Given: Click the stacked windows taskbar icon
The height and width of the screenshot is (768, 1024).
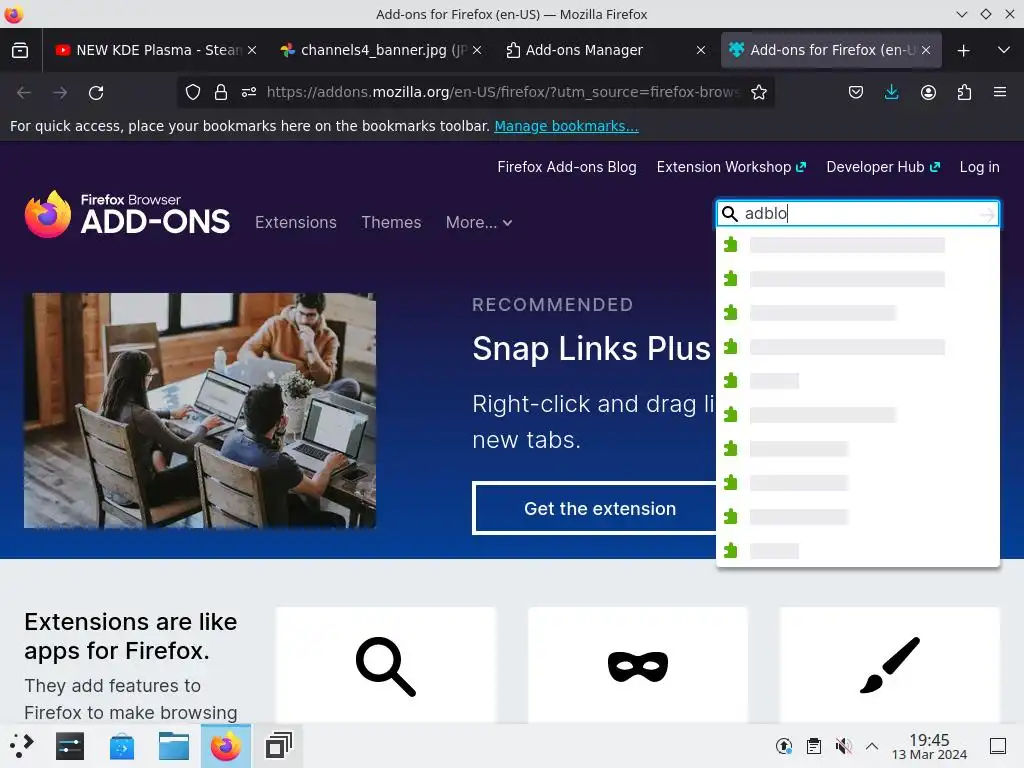Looking at the screenshot, I should click(278, 746).
